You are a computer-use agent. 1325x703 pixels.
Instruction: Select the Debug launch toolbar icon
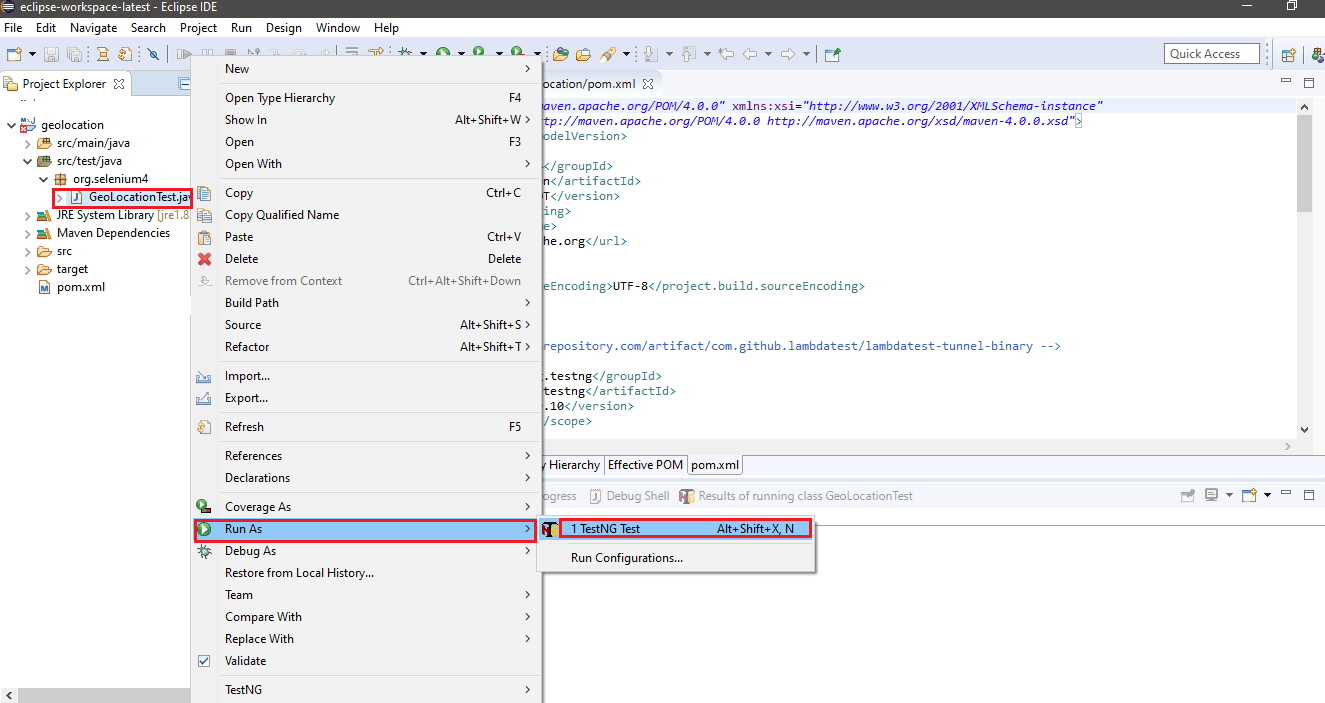pyautogui.click(x=405, y=53)
